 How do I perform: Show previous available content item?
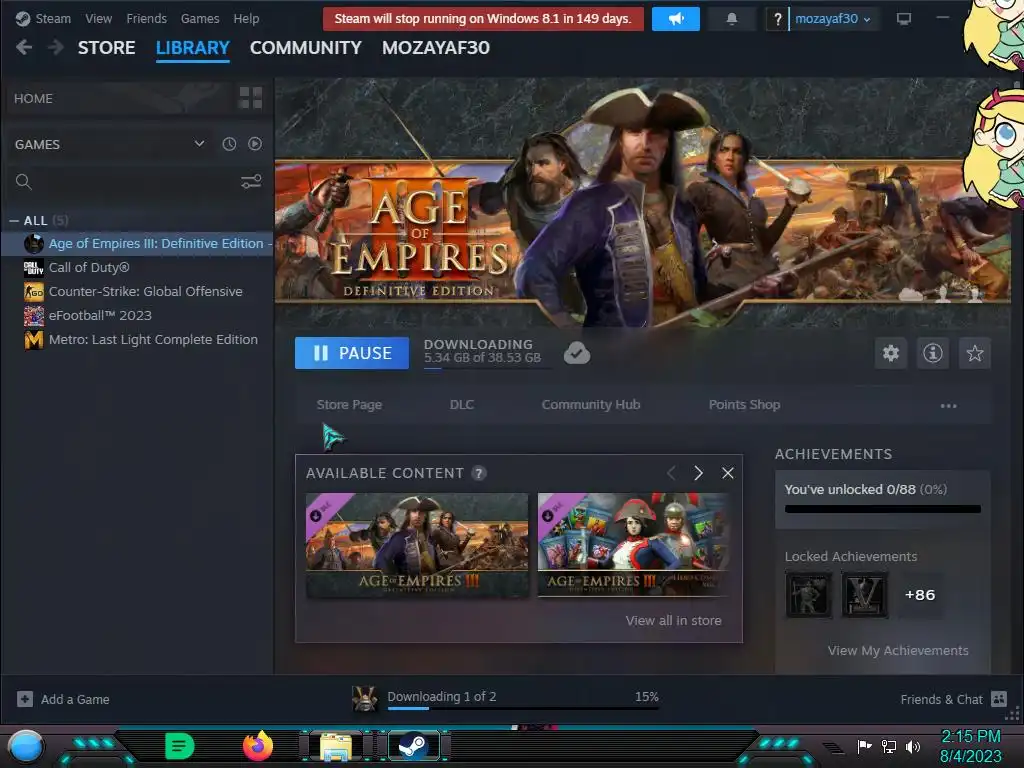pyautogui.click(x=671, y=473)
